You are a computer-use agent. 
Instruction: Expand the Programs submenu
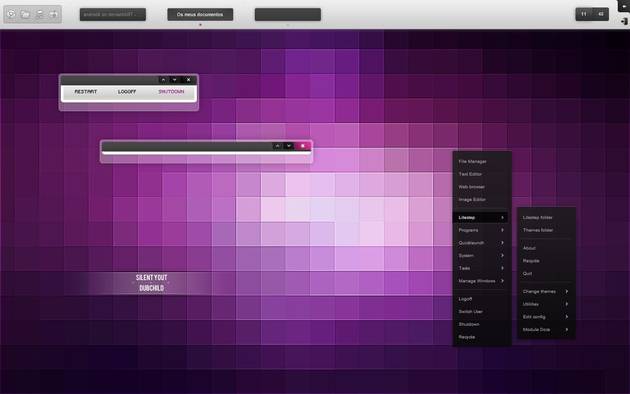point(481,230)
